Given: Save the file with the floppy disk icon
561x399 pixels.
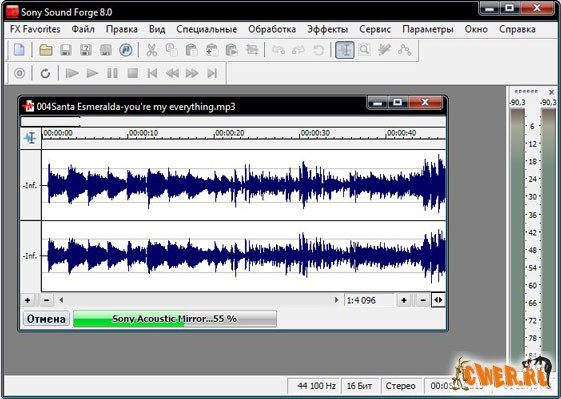Looking at the screenshot, I should tap(65, 50).
